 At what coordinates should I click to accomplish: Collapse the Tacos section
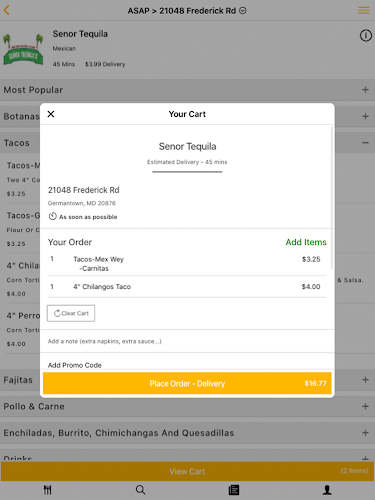(x=365, y=143)
